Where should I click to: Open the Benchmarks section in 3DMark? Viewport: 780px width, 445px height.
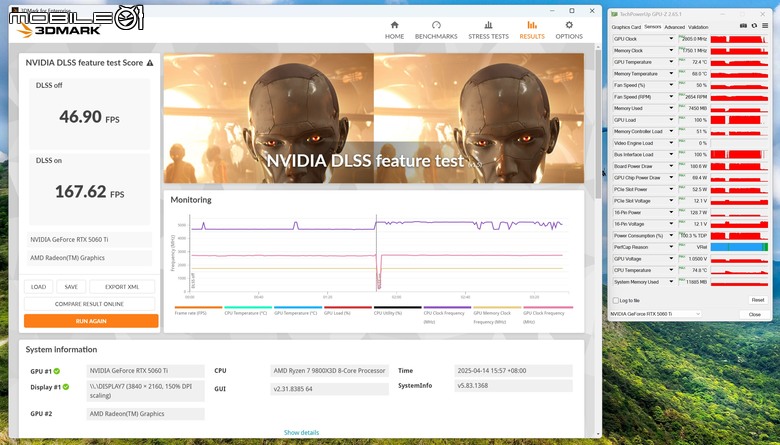pos(436,30)
